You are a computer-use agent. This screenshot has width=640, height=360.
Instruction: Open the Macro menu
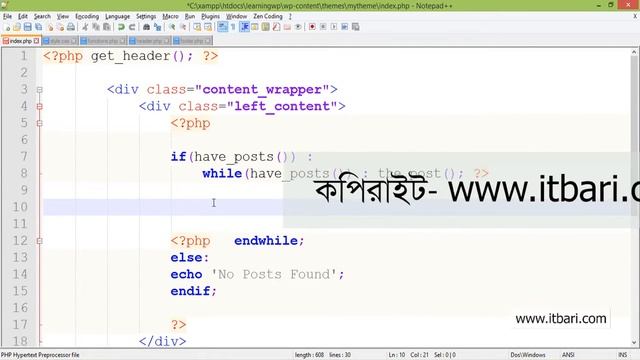(170, 16)
